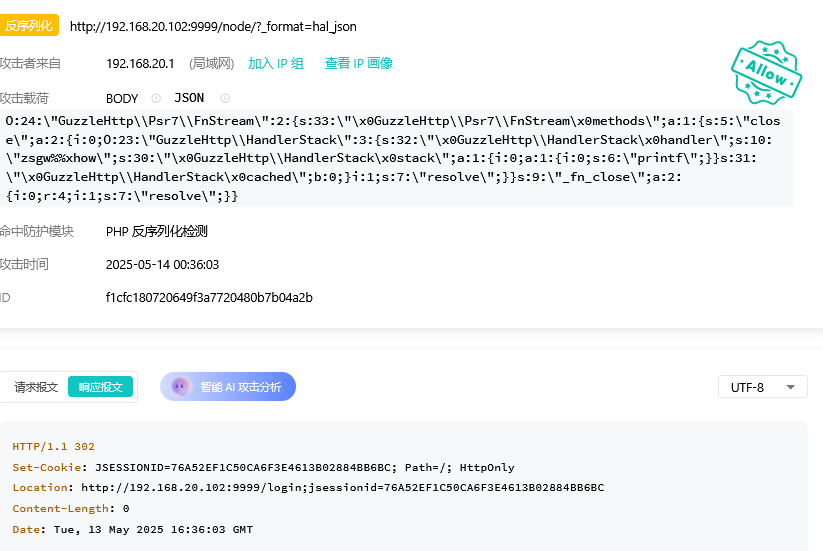The width and height of the screenshot is (823, 551).
Task: Click the event ID hash value
Action: tap(209, 297)
